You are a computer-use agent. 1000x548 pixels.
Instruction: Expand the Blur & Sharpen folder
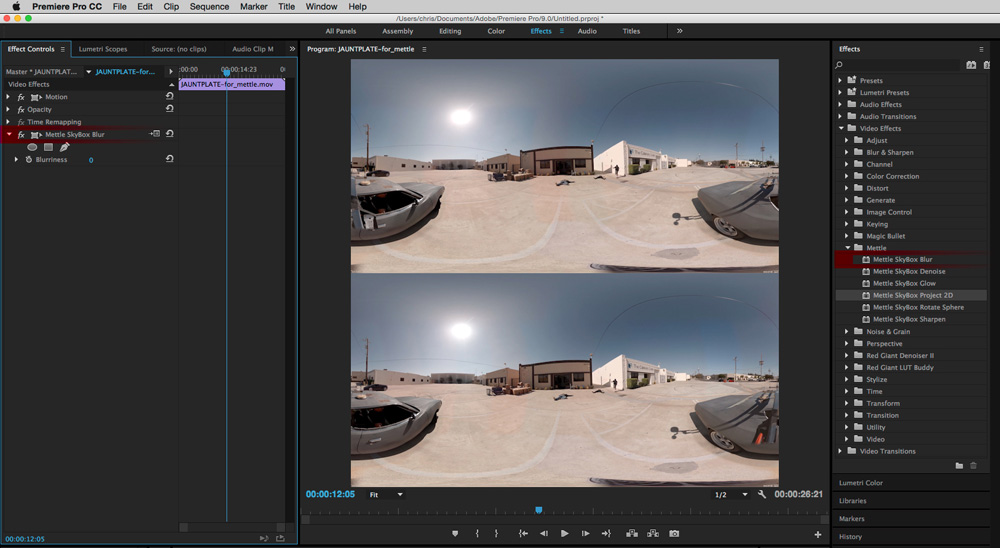tap(846, 152)
